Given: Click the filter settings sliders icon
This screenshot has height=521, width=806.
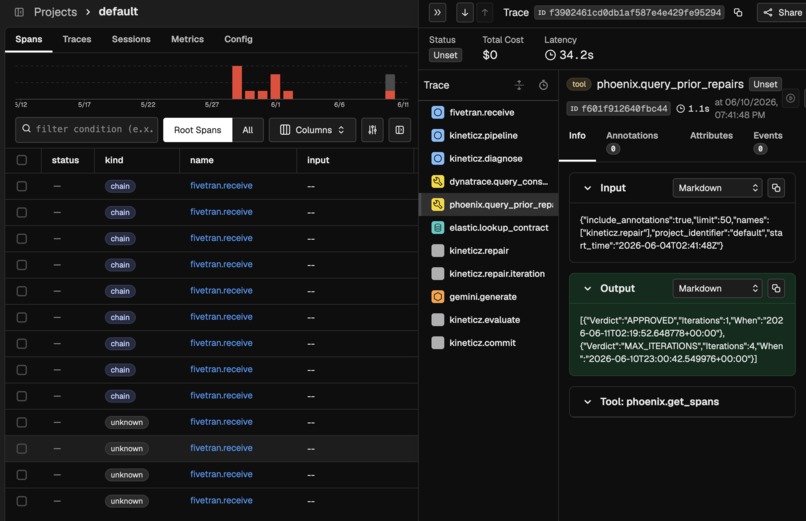Looking at the screenshot, I should pos(372,130).
